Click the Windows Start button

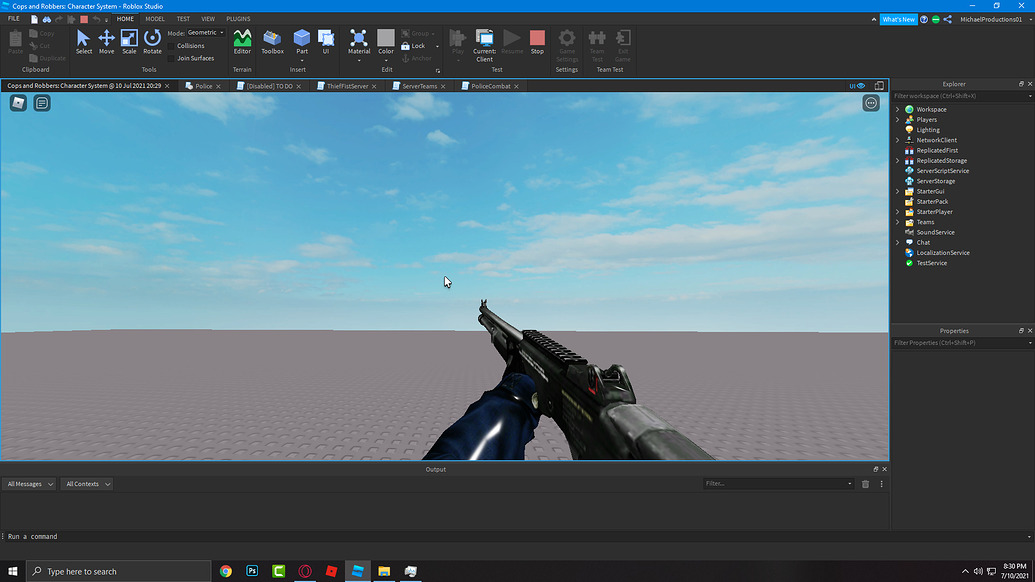click(x=13, y=571)
